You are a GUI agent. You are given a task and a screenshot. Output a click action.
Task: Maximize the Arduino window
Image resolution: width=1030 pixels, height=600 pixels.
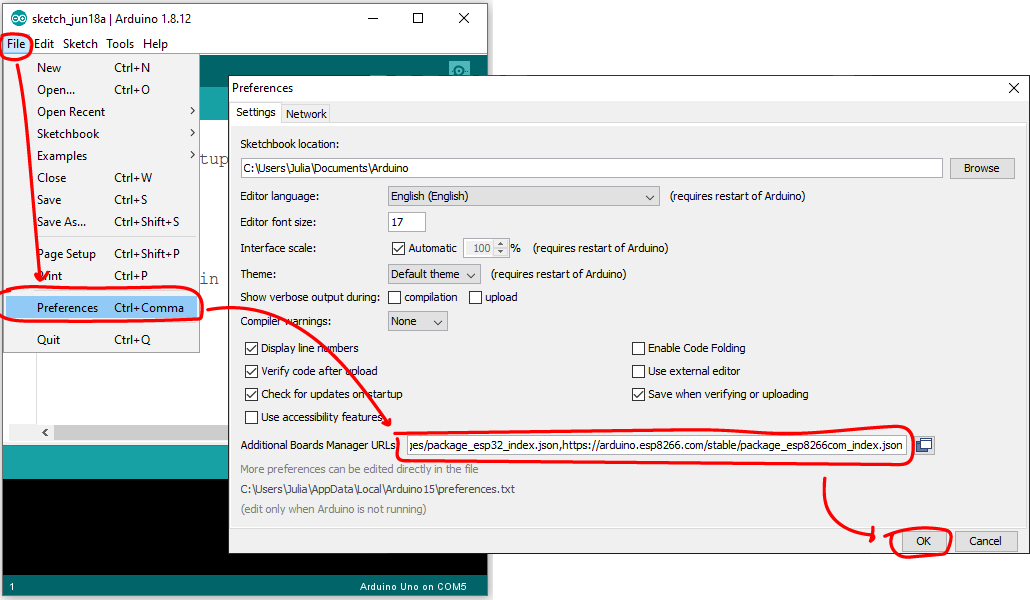[418, 18]
